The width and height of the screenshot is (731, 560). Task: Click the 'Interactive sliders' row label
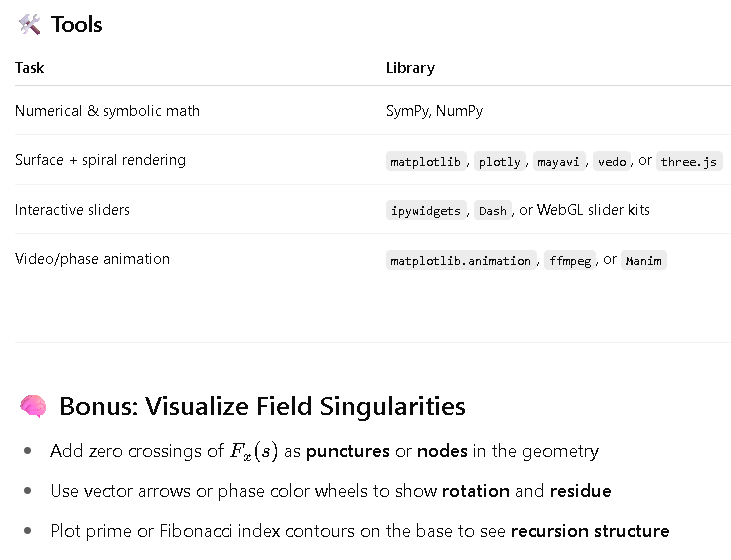click(72, 210)
